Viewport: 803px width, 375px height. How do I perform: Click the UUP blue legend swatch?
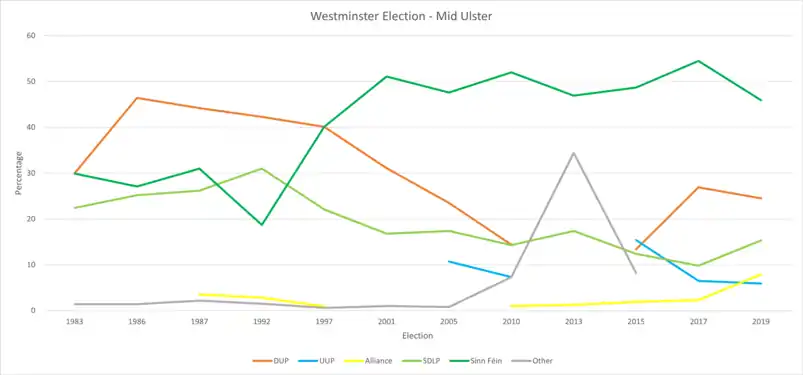pos(307,361)
